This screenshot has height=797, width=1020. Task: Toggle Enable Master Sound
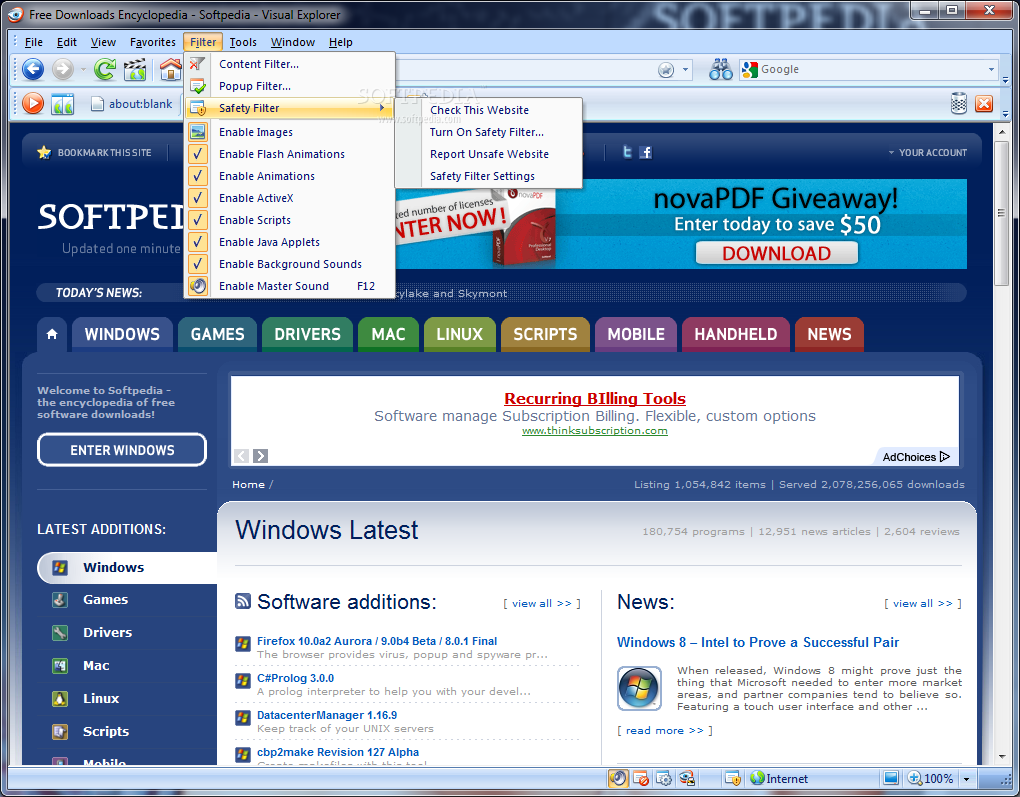pos(289,286)
